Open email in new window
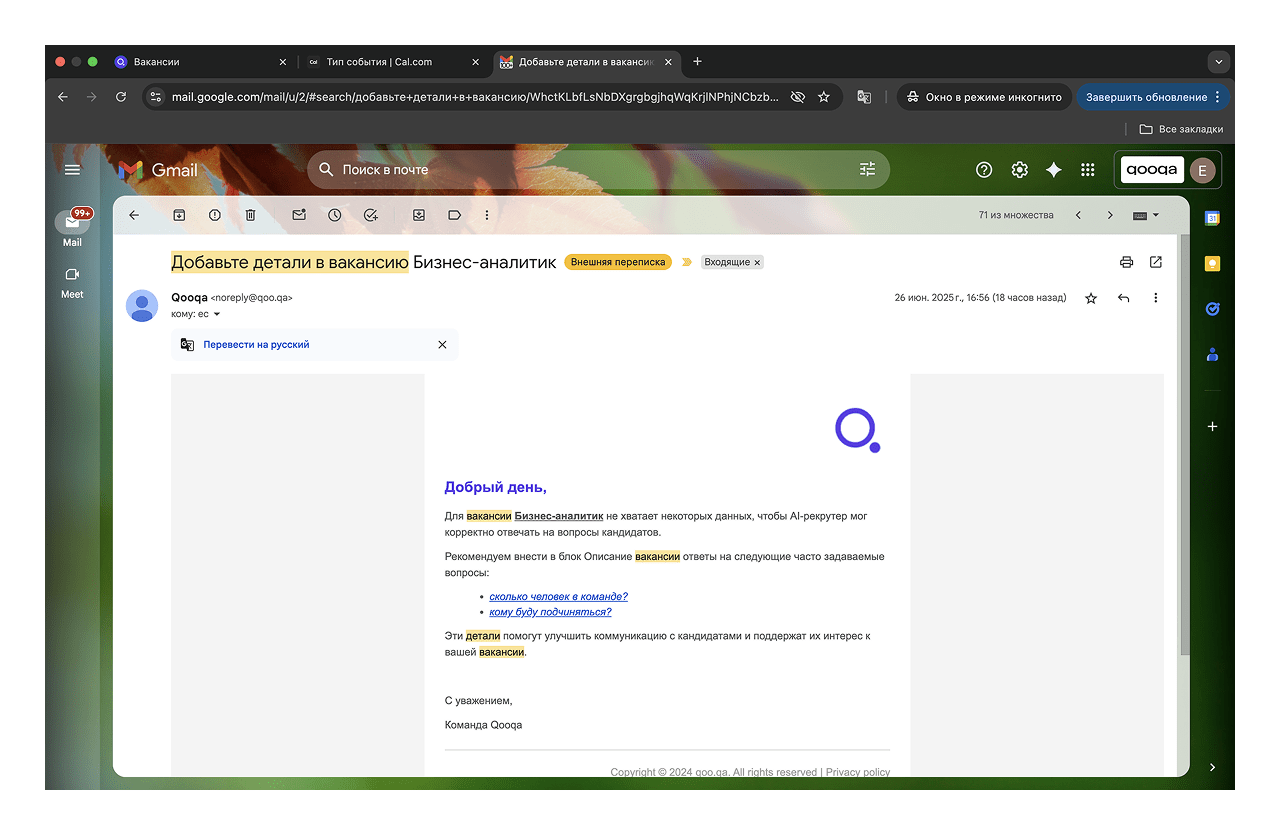Screen dimensions: 1280x835 click(x=1156, y=262)
